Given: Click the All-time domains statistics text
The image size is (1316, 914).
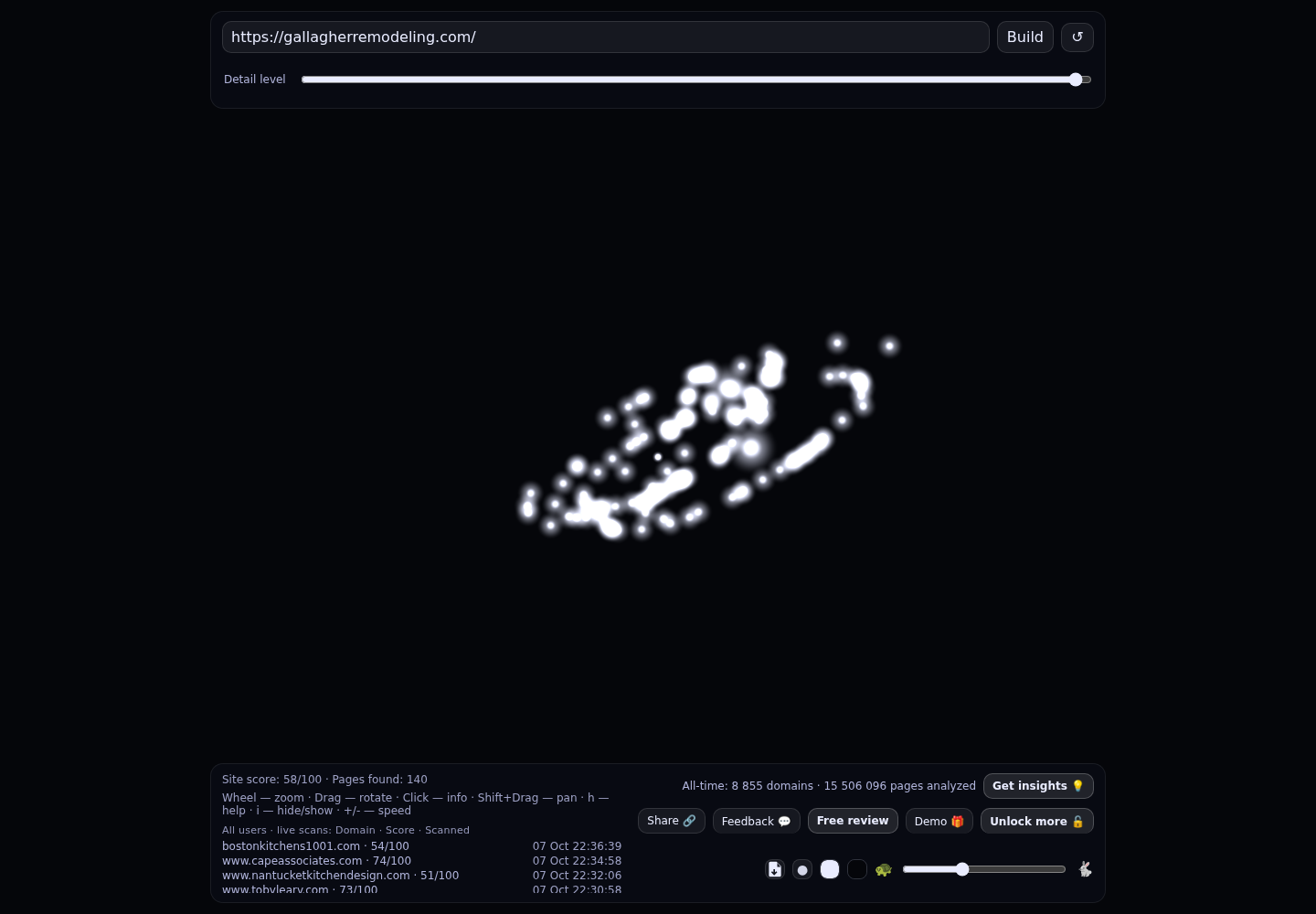Looking at the screenshot, I should pyautogui.click(x=829, y=786).
